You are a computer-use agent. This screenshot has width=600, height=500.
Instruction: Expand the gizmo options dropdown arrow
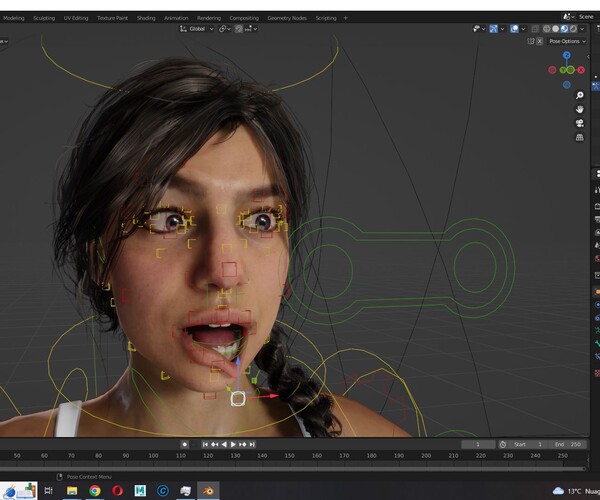point(502,29)
